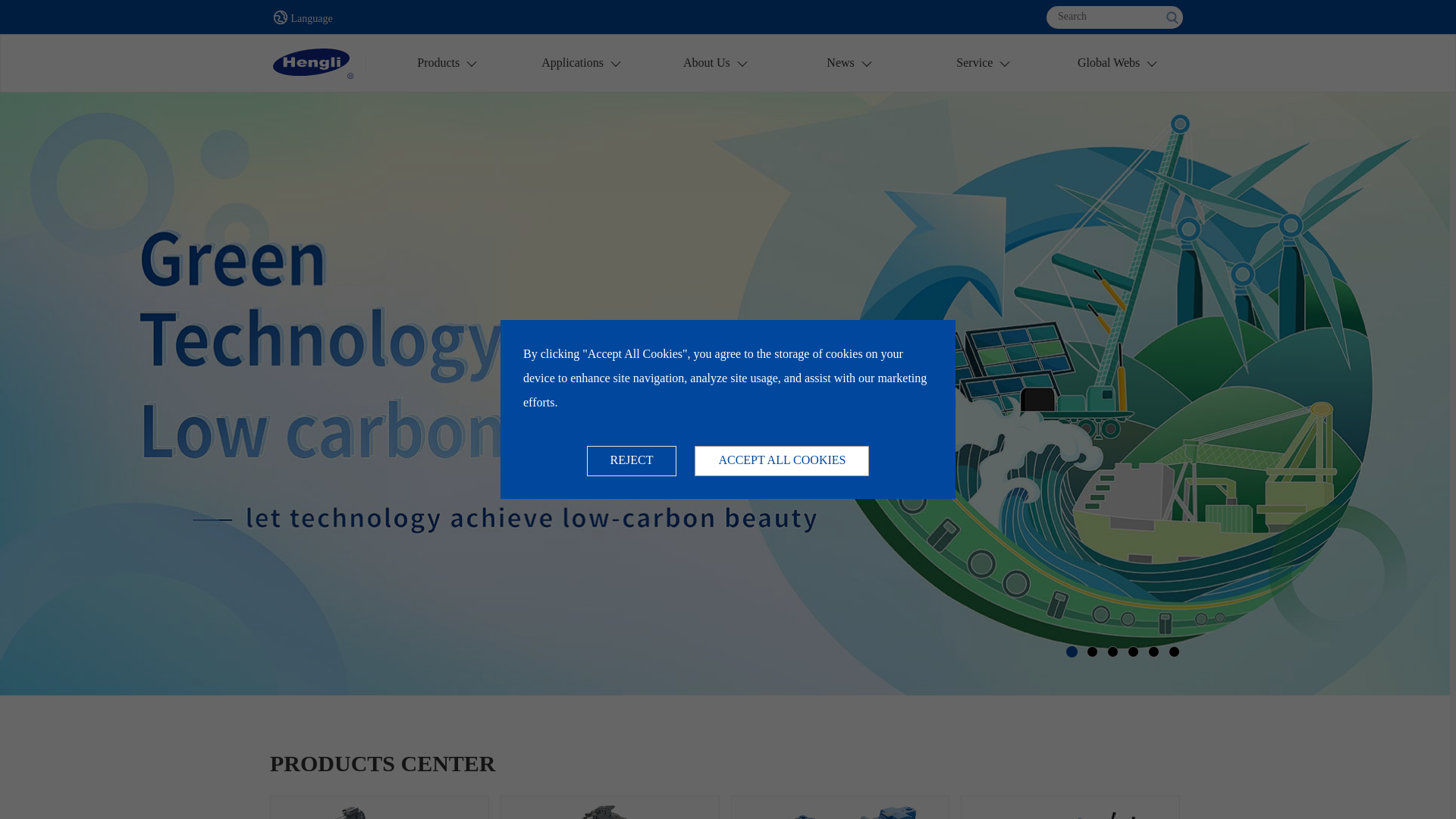Expand the Applications chevron arrow
The image size is (1456, 819).
coord(616,64)
